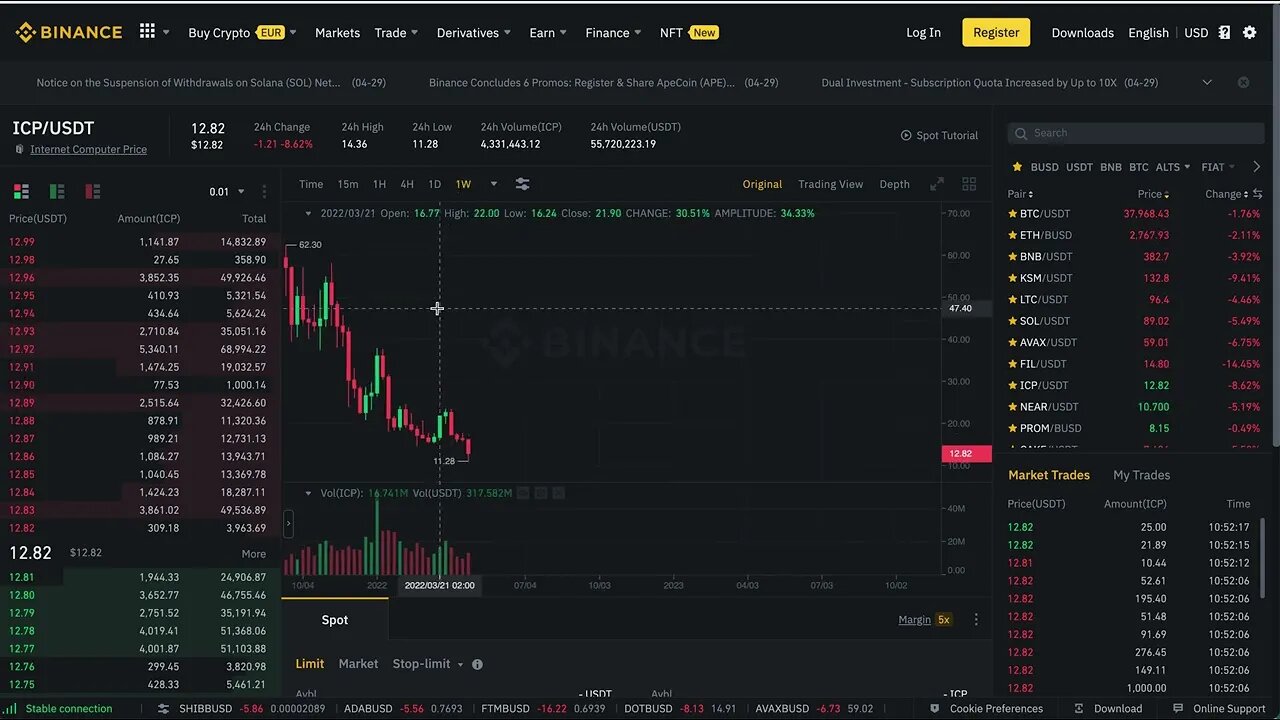Click the Margin 5x link
This screenshot has height=720, width=1280.
point(925,620)
